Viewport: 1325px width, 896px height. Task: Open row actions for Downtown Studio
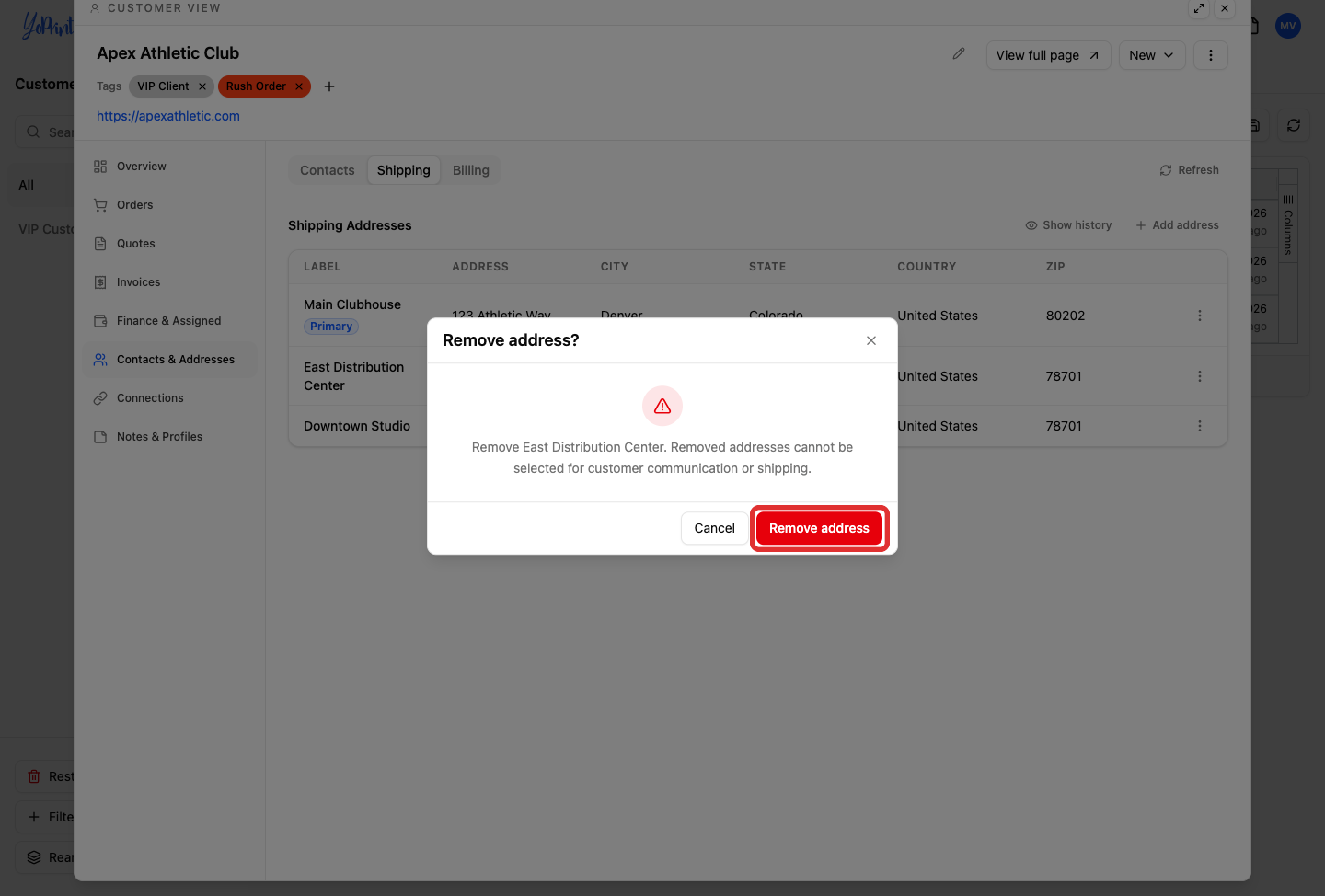(x=1200, y=426)
